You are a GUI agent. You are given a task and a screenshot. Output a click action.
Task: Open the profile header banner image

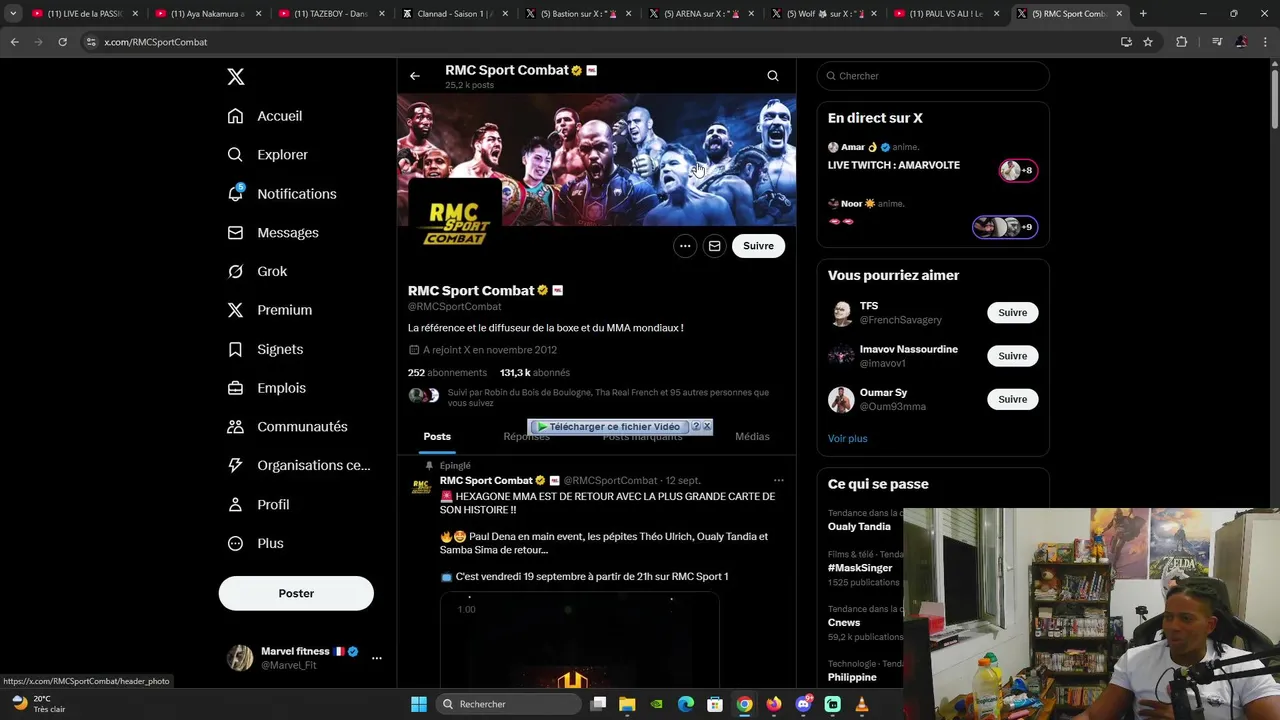pos(597,160)
